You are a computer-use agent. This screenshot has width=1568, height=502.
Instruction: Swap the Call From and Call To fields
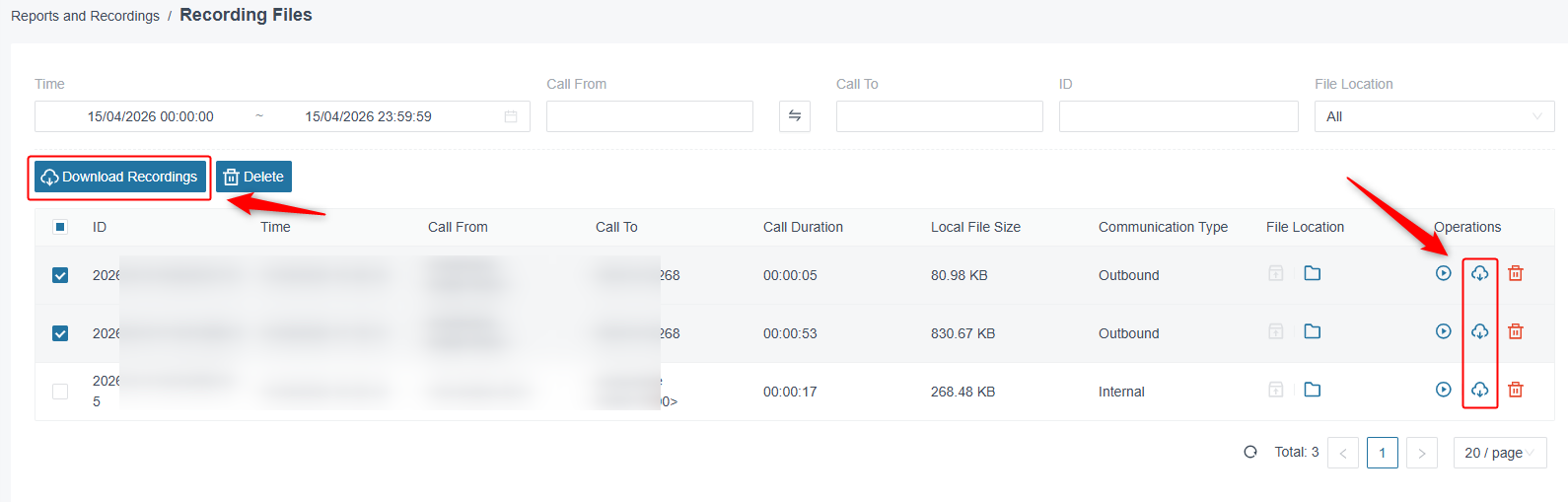(794, 116)
